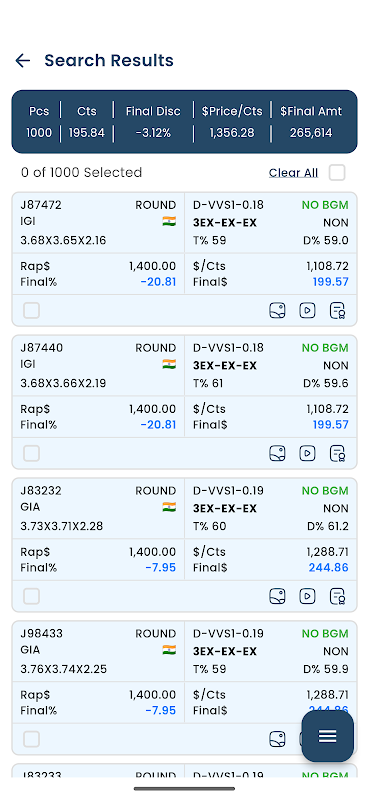
Task: Select the checkbox for stone J83232
Action: 32,596
